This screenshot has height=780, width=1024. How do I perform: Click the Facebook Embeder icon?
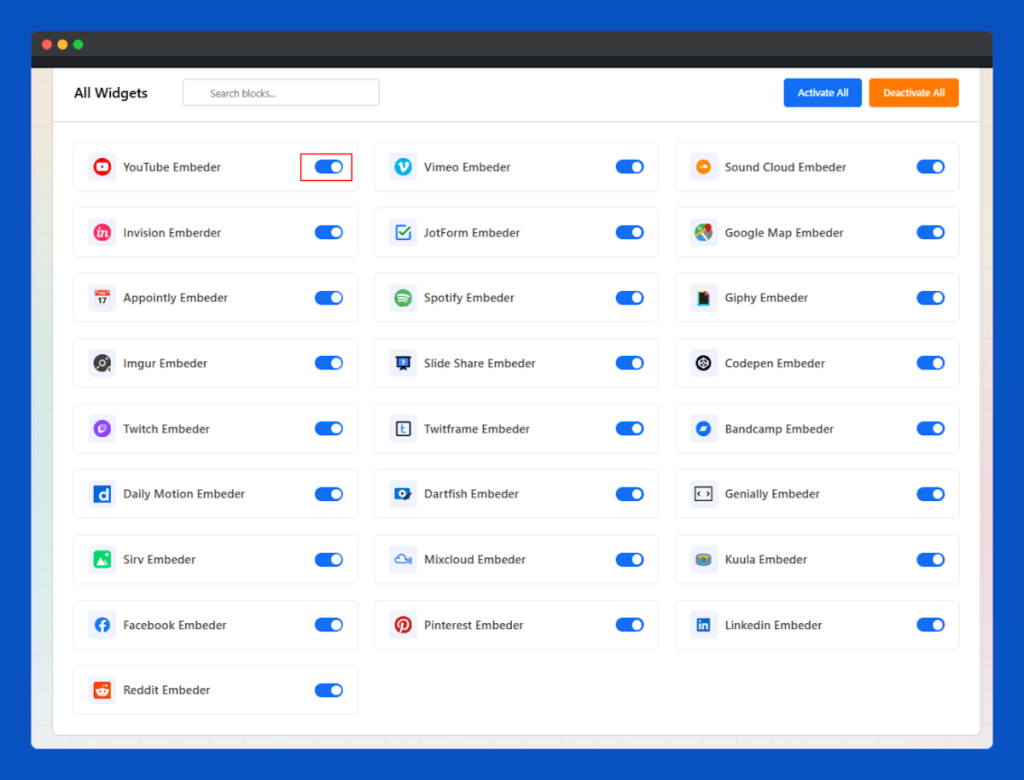point(102,624)
